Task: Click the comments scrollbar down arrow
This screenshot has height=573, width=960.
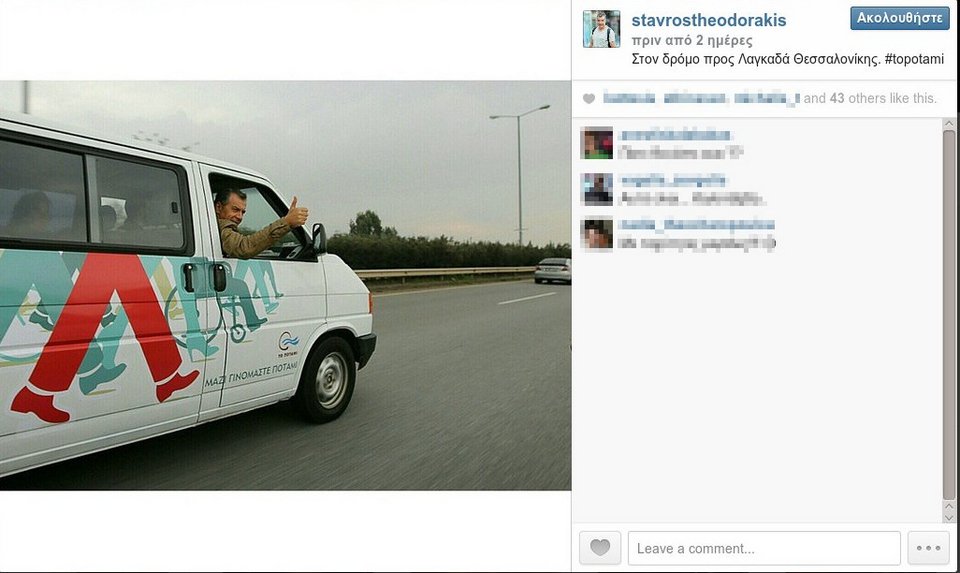Action: (x=949, y=518)
